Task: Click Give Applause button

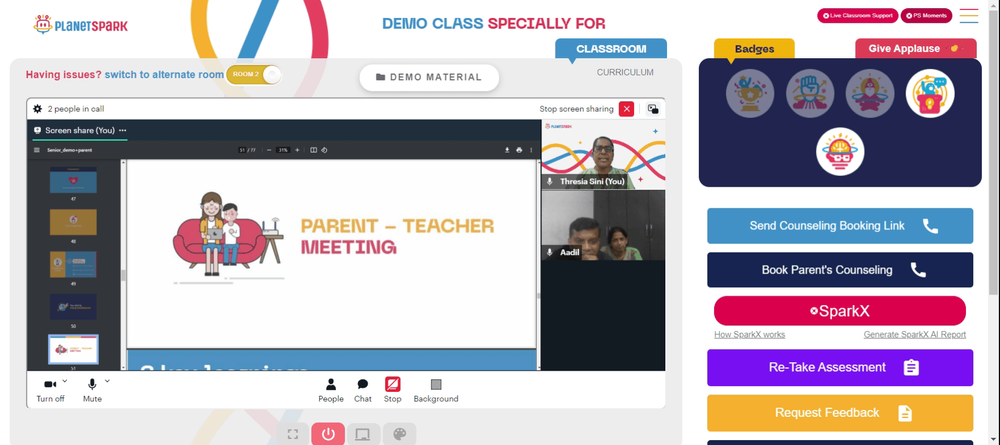Action: pyautogui.click(x=916, y=49)
